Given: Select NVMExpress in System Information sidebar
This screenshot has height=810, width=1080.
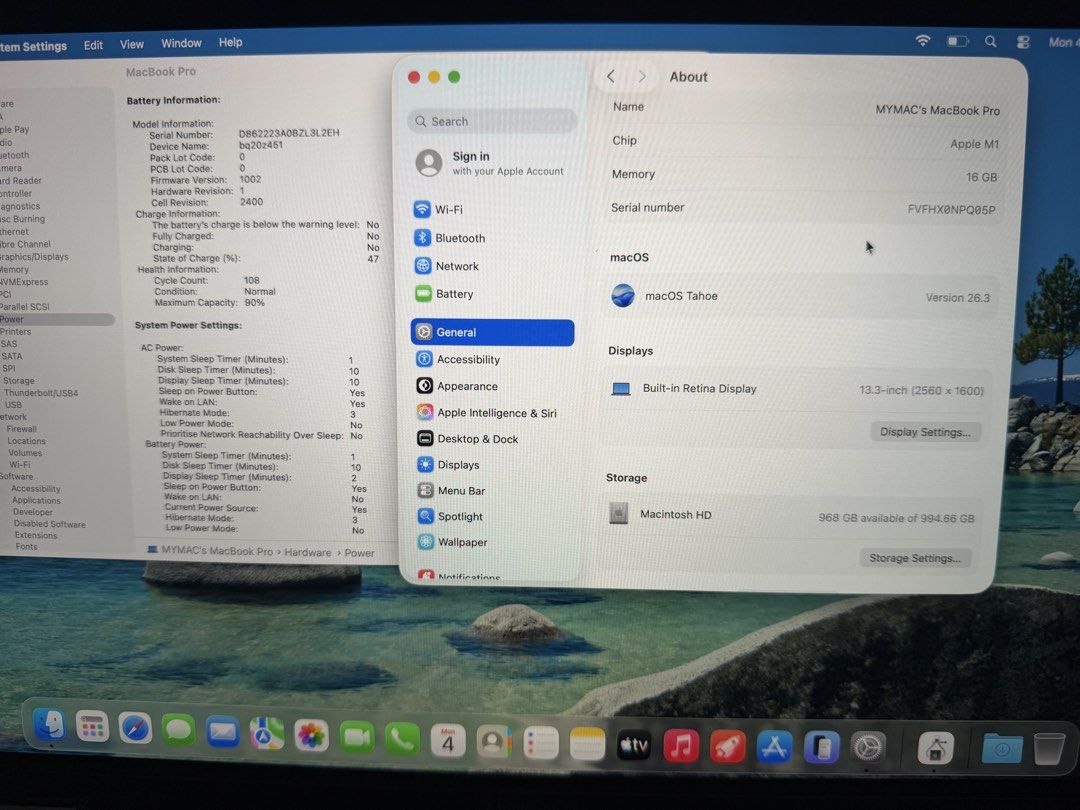Looking at the screenshot, I should (24, 282).
